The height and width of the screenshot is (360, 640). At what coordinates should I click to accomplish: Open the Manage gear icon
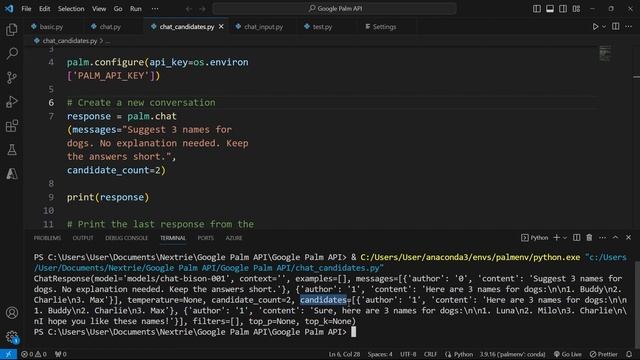12,337
